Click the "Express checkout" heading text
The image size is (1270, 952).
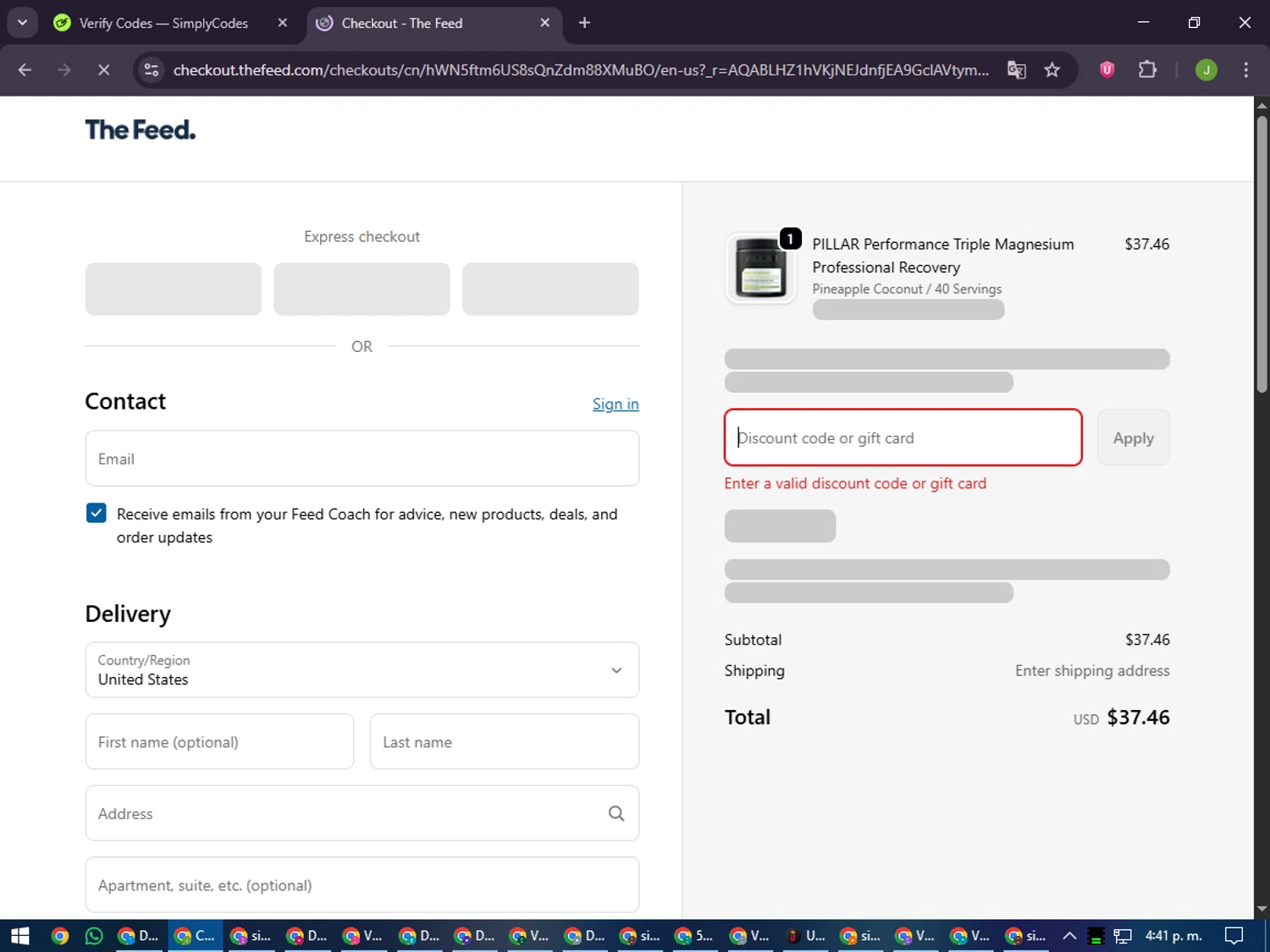362,237
